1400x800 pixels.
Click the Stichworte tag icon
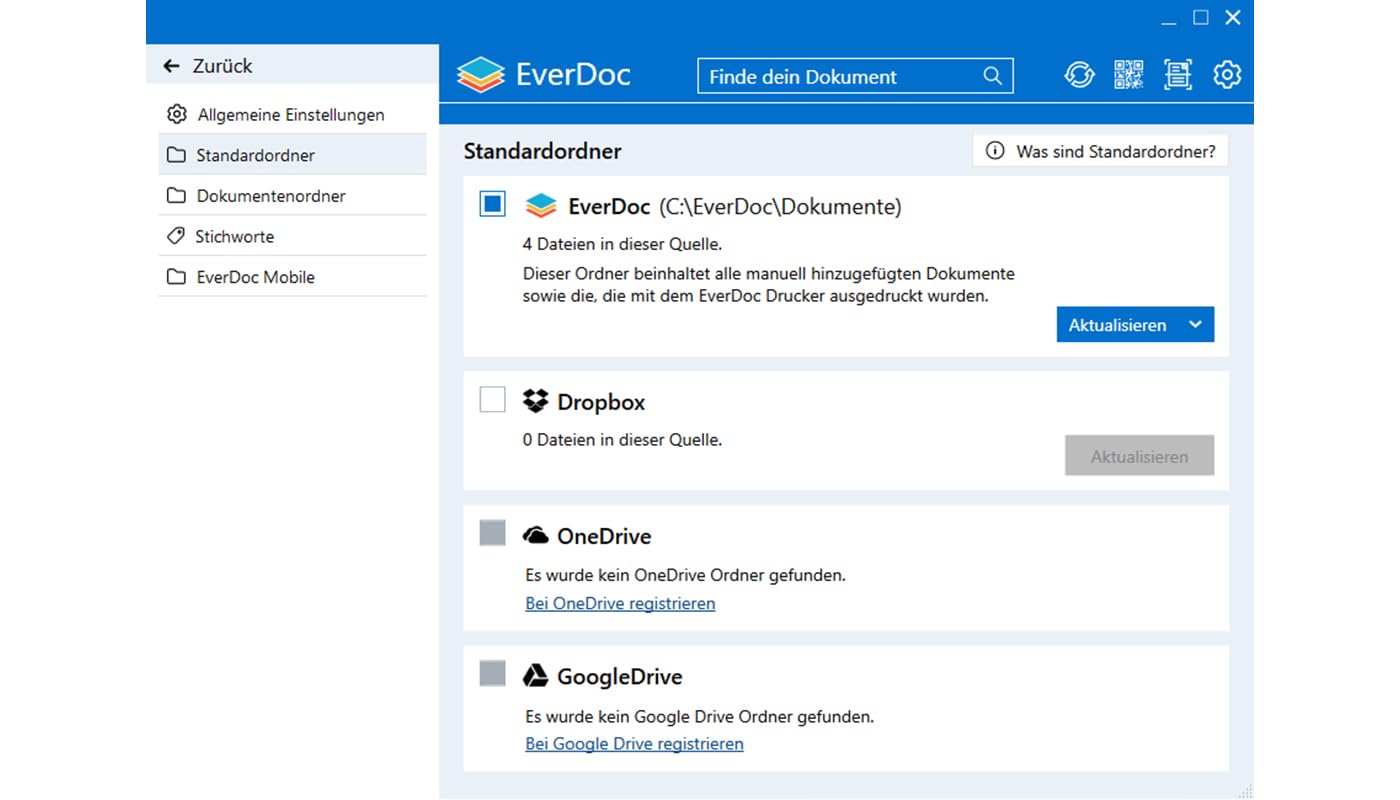pos(176,236)
